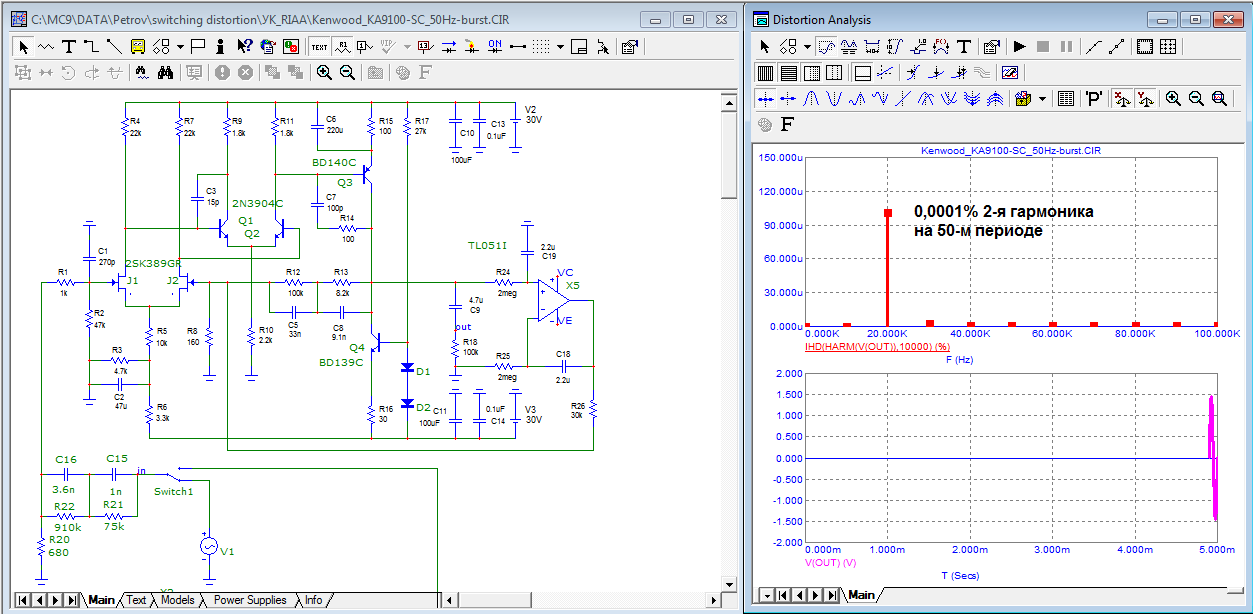The image size is (1253, 614).
Task: Click the analysis window's zoom-in magnifier
Action: point(1172,98)
